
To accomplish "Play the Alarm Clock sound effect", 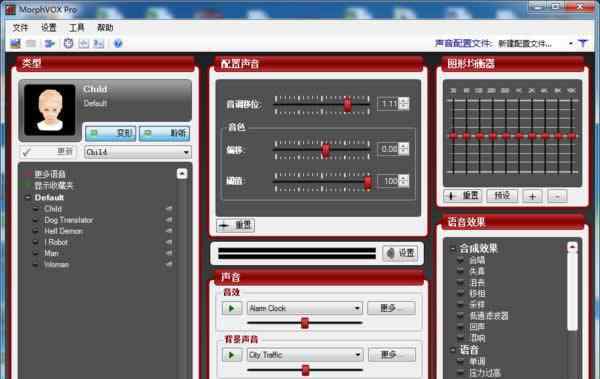I will (x=232, y=308).
